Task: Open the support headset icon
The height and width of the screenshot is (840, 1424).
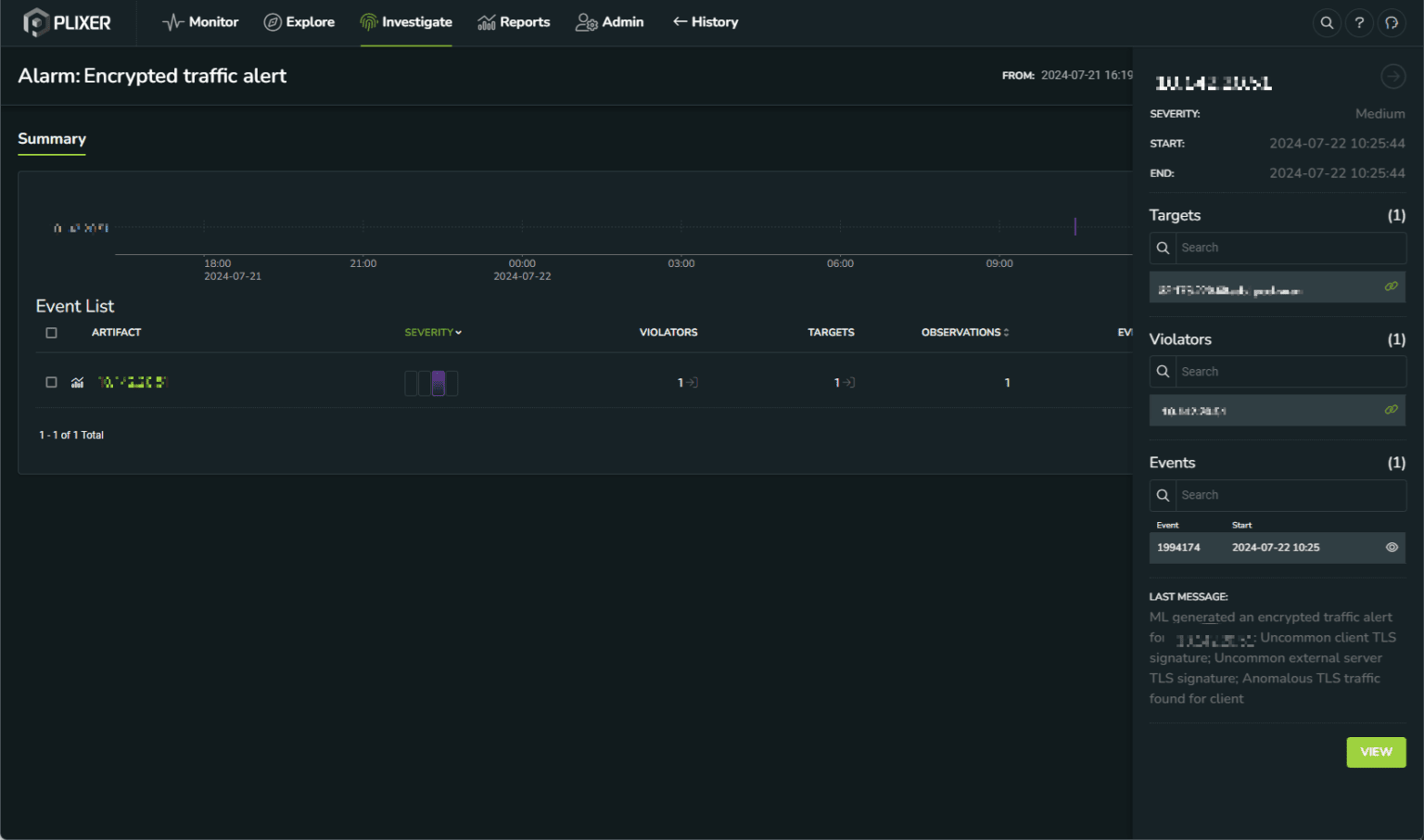Action: pos(1392,23)
